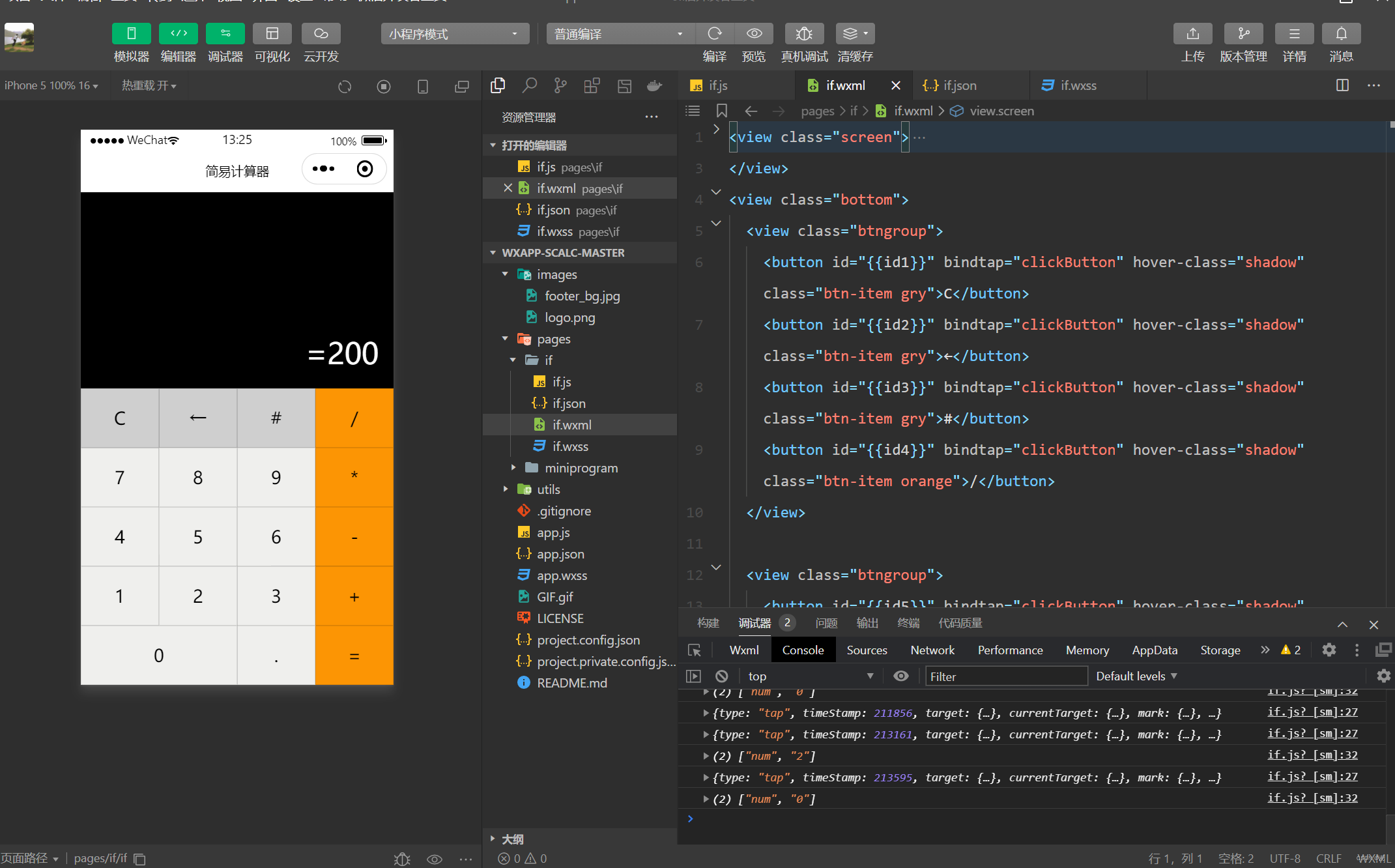Click the bookmark icon in breadcrumb bar
1395x868 pixels.
click(721, 111)
